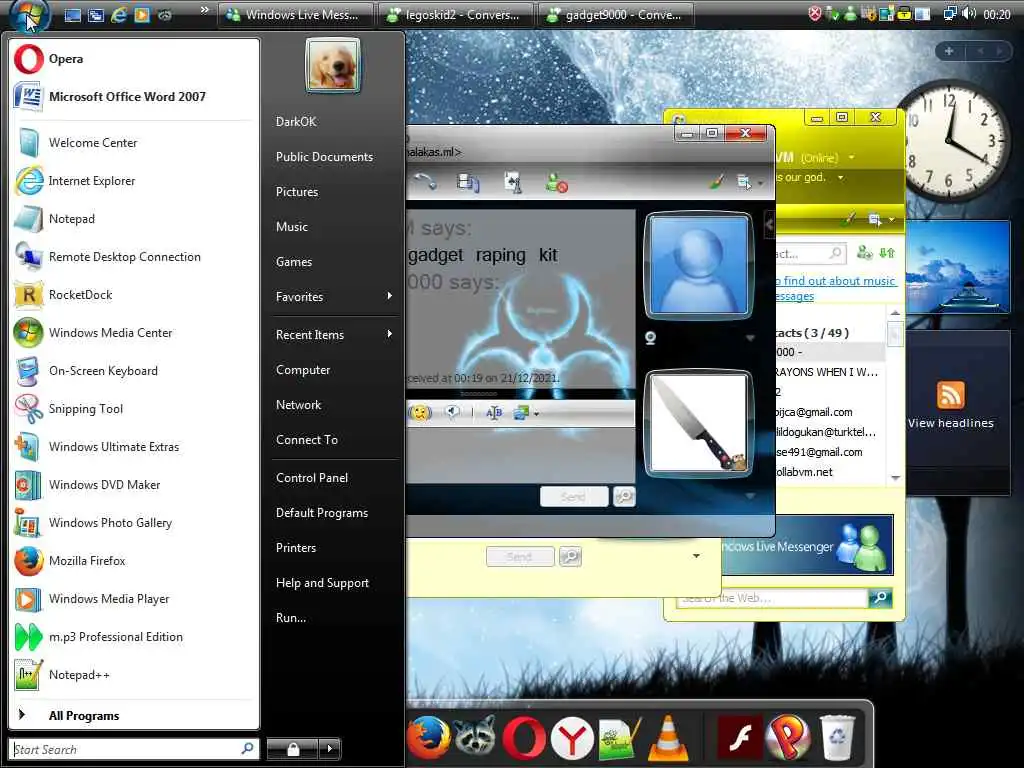Open the On-Screen Keyboard
1024x768 pixels.
click(x=133, y=371)
